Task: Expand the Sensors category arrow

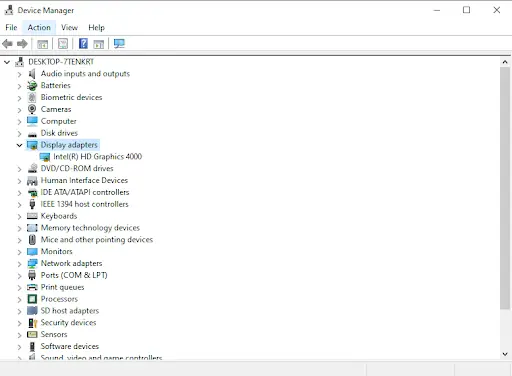Action: click(19, 335)
